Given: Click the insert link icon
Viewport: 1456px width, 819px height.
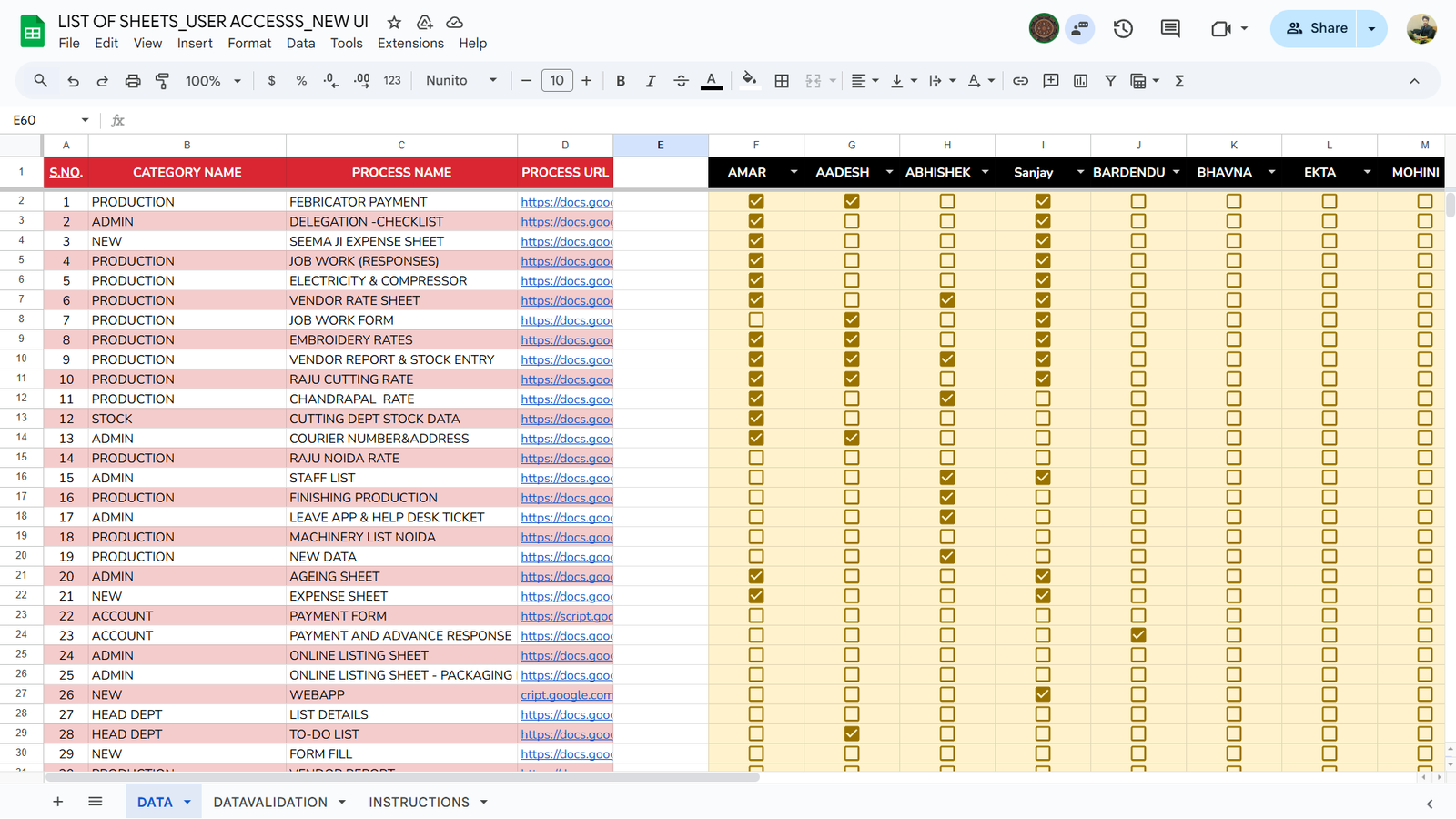Looking at the screenshot, I should [x=1020, y=81].
